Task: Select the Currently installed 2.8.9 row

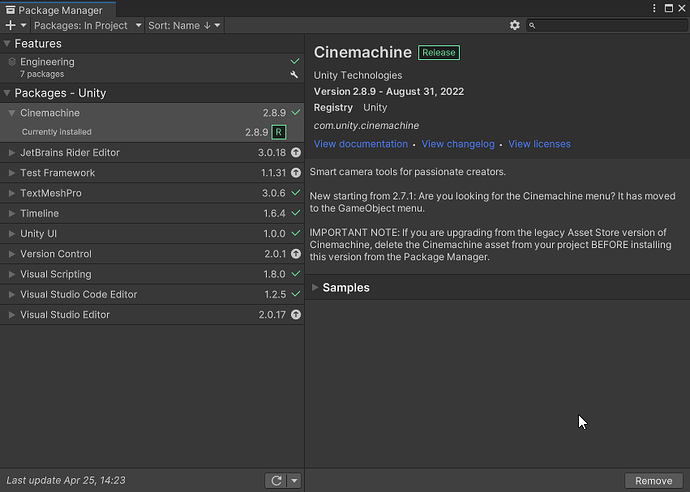Action: tap(152, 132)
